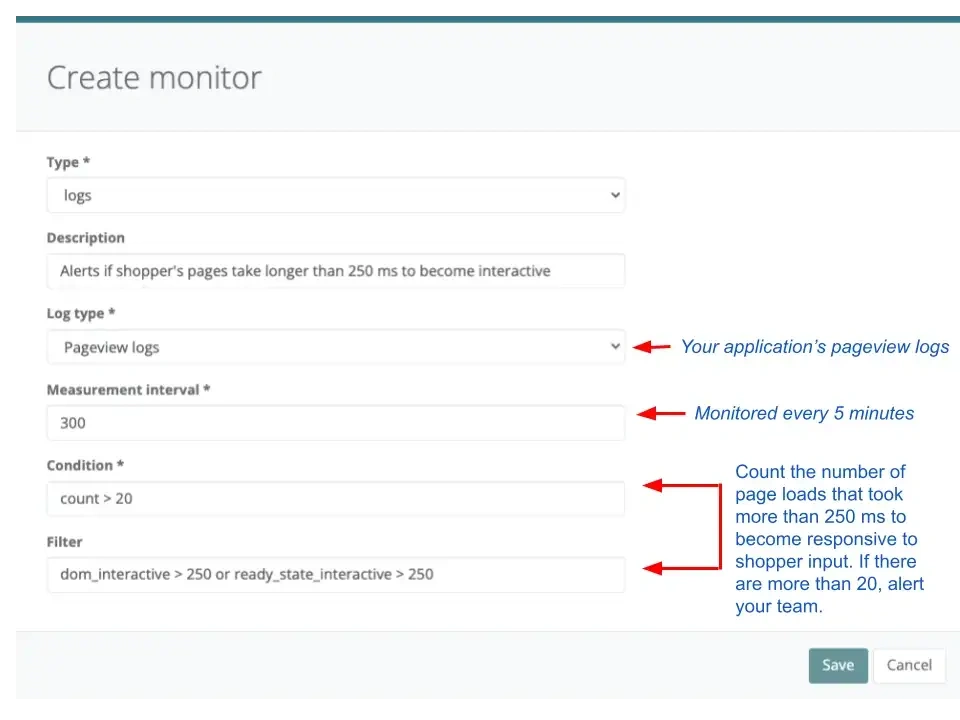Screen dimensions: 960x720
Task: Open the Log type dropdown showing Pageview logs
Action: [336, 347]
